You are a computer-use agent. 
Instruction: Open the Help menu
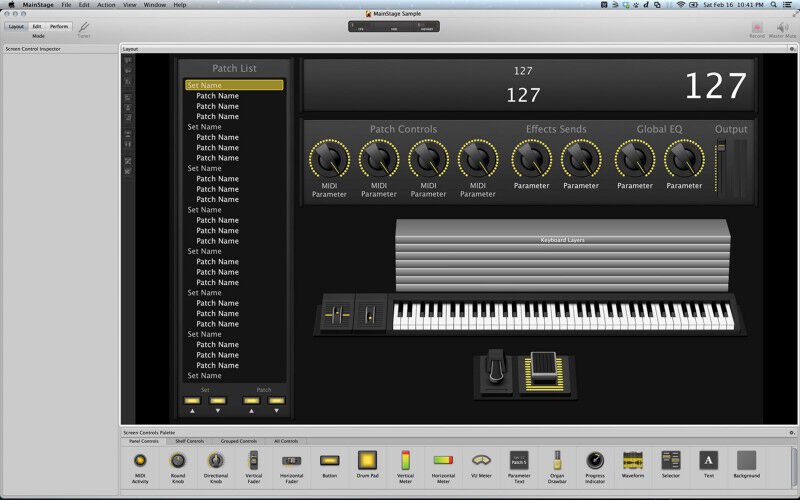180,5
